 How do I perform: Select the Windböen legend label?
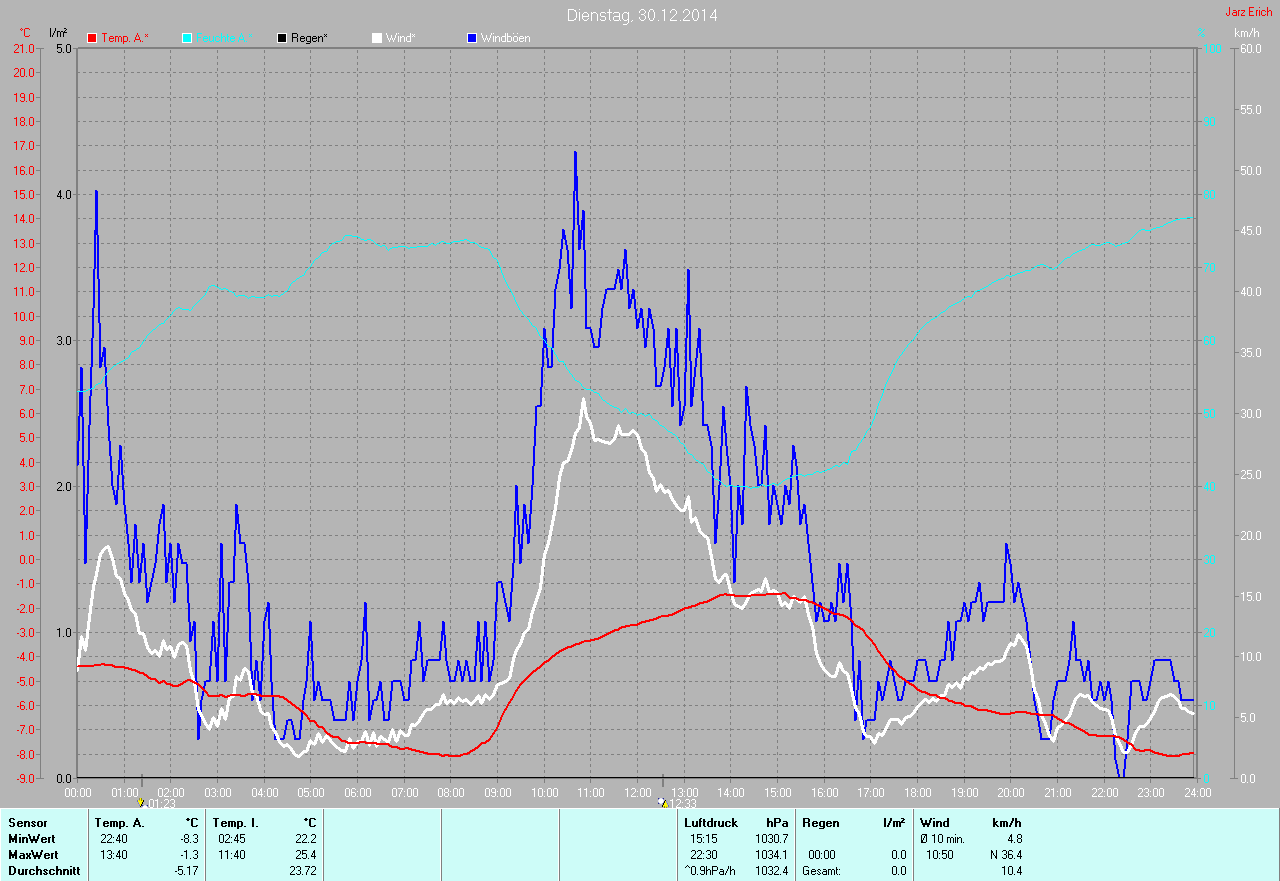point(505,38)
